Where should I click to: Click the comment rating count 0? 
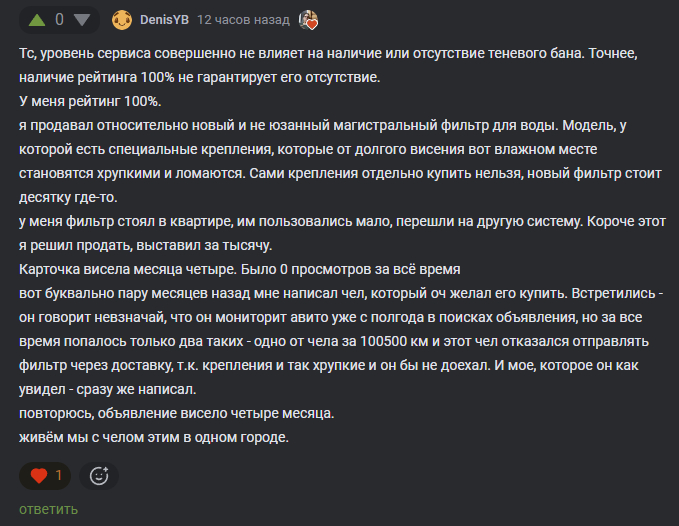[x=59, y=19]
